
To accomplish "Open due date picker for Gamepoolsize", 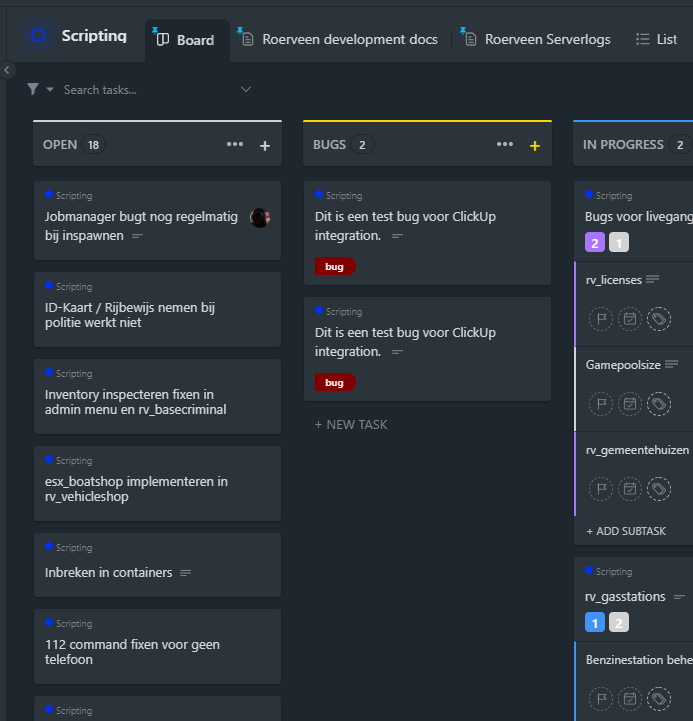I will coord(630,404).
